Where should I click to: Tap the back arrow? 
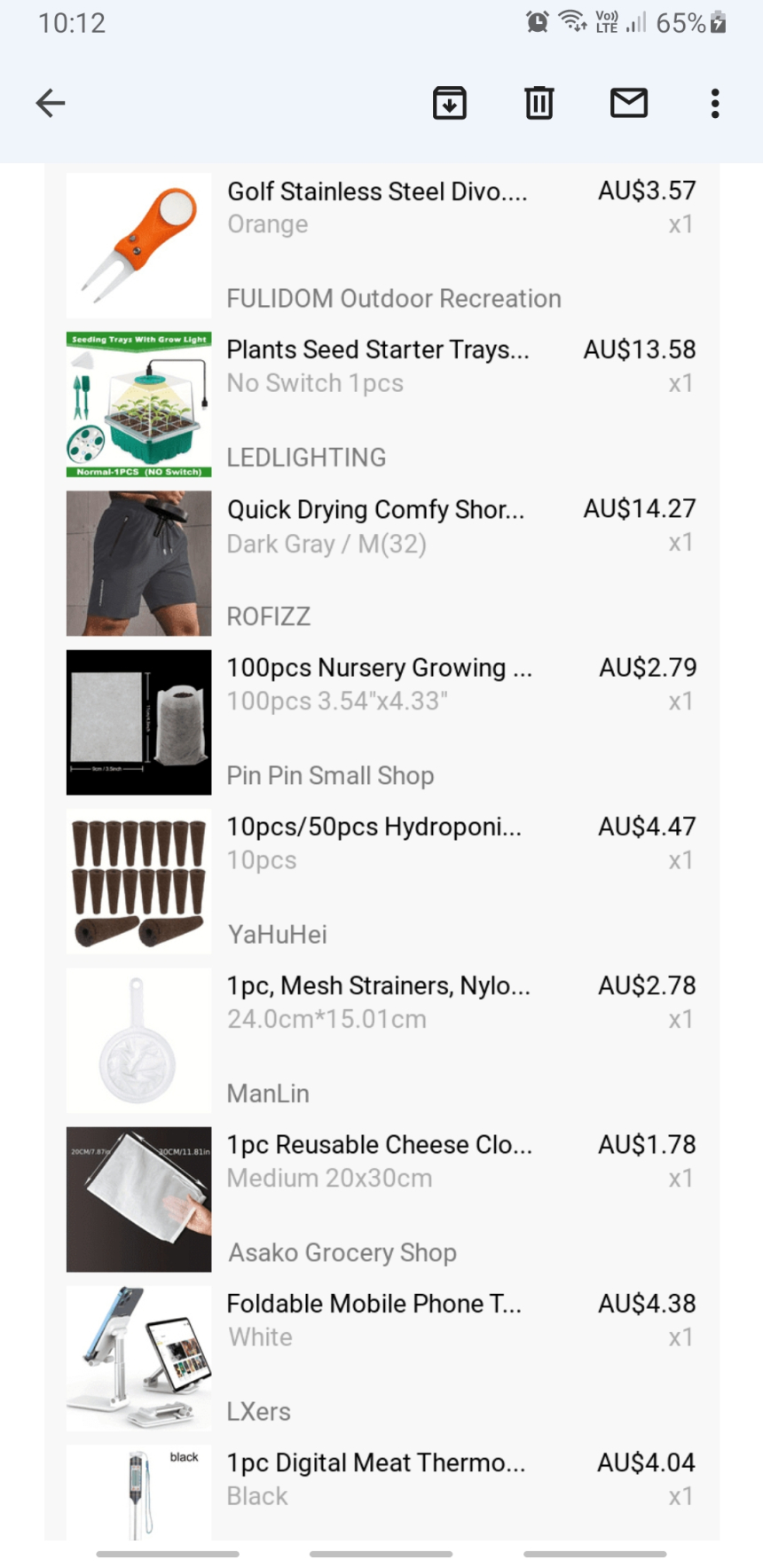point(51,103)
